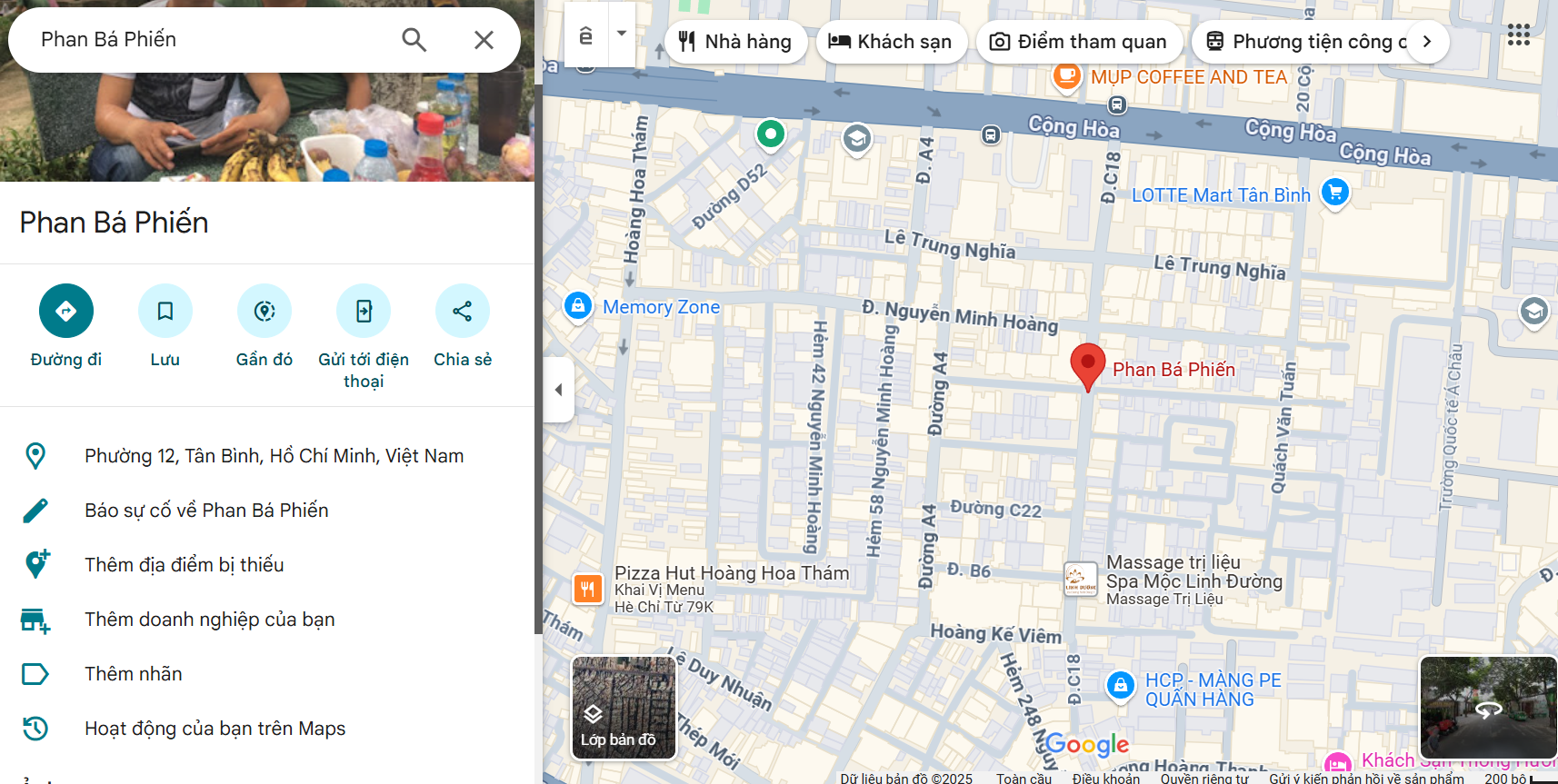Choose Thêm địa điểm bị thiếu

267,565
